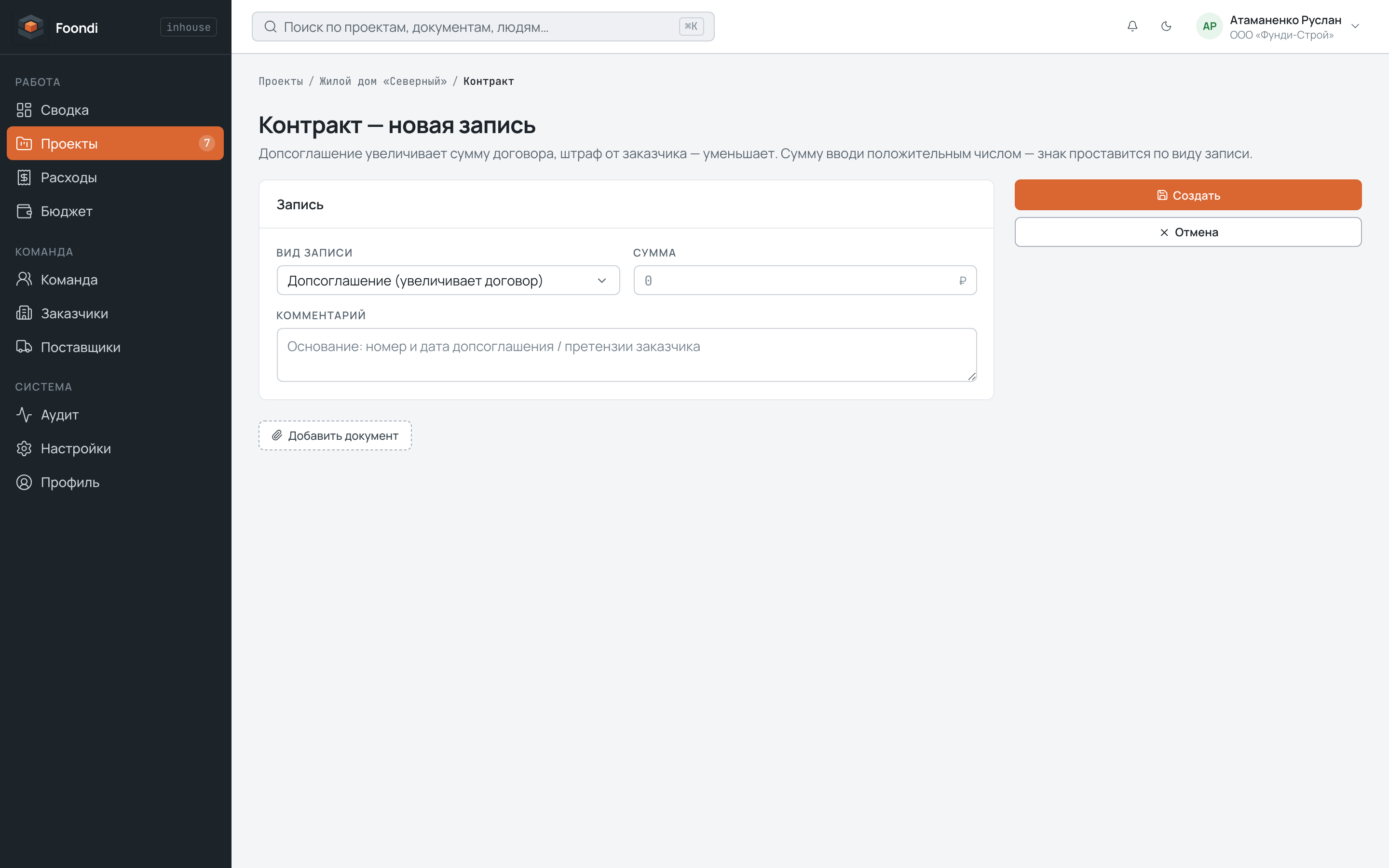
Task: Open Заказчики list
Action: [x=115, y=313]
